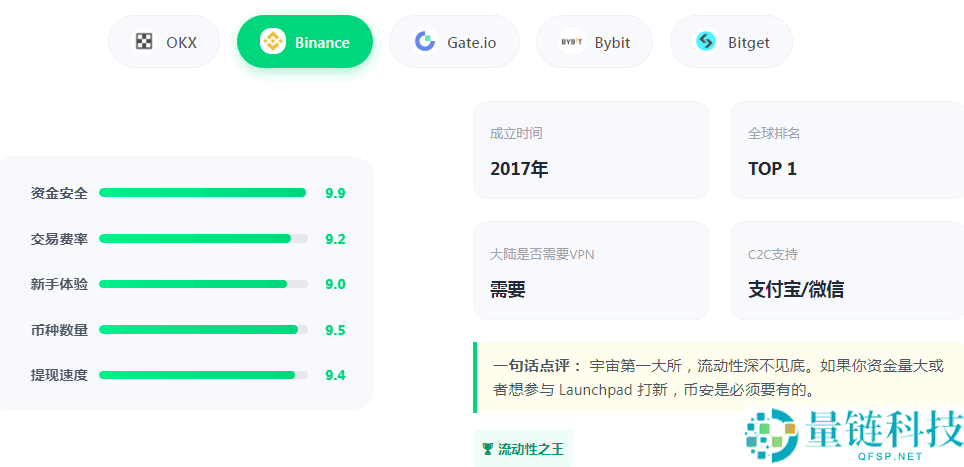Viewport: 964px width, 467px height.
Task: Click the 流动性之王 tag badge
Action: pos(523,449)
